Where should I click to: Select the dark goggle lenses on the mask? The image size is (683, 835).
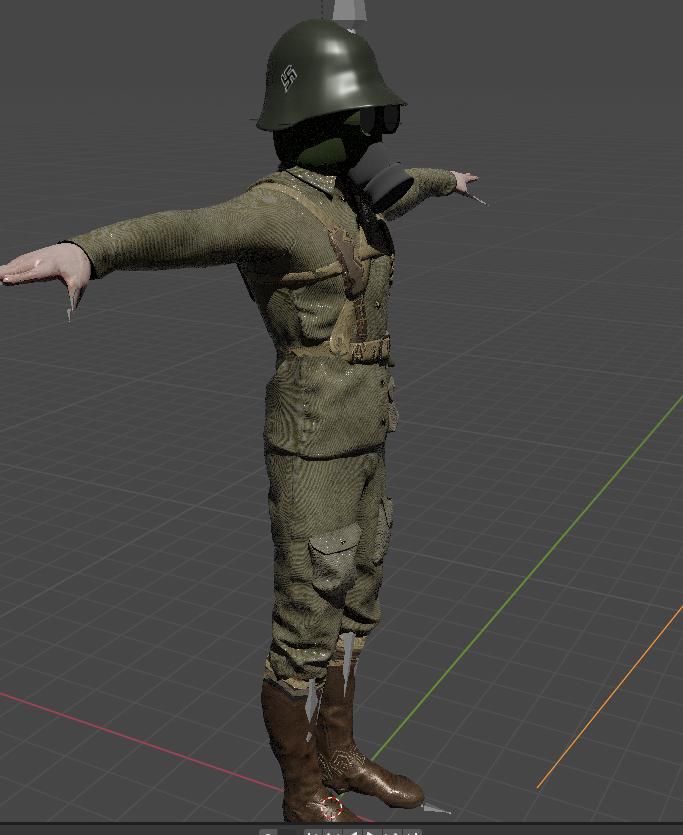coord(382,117)
